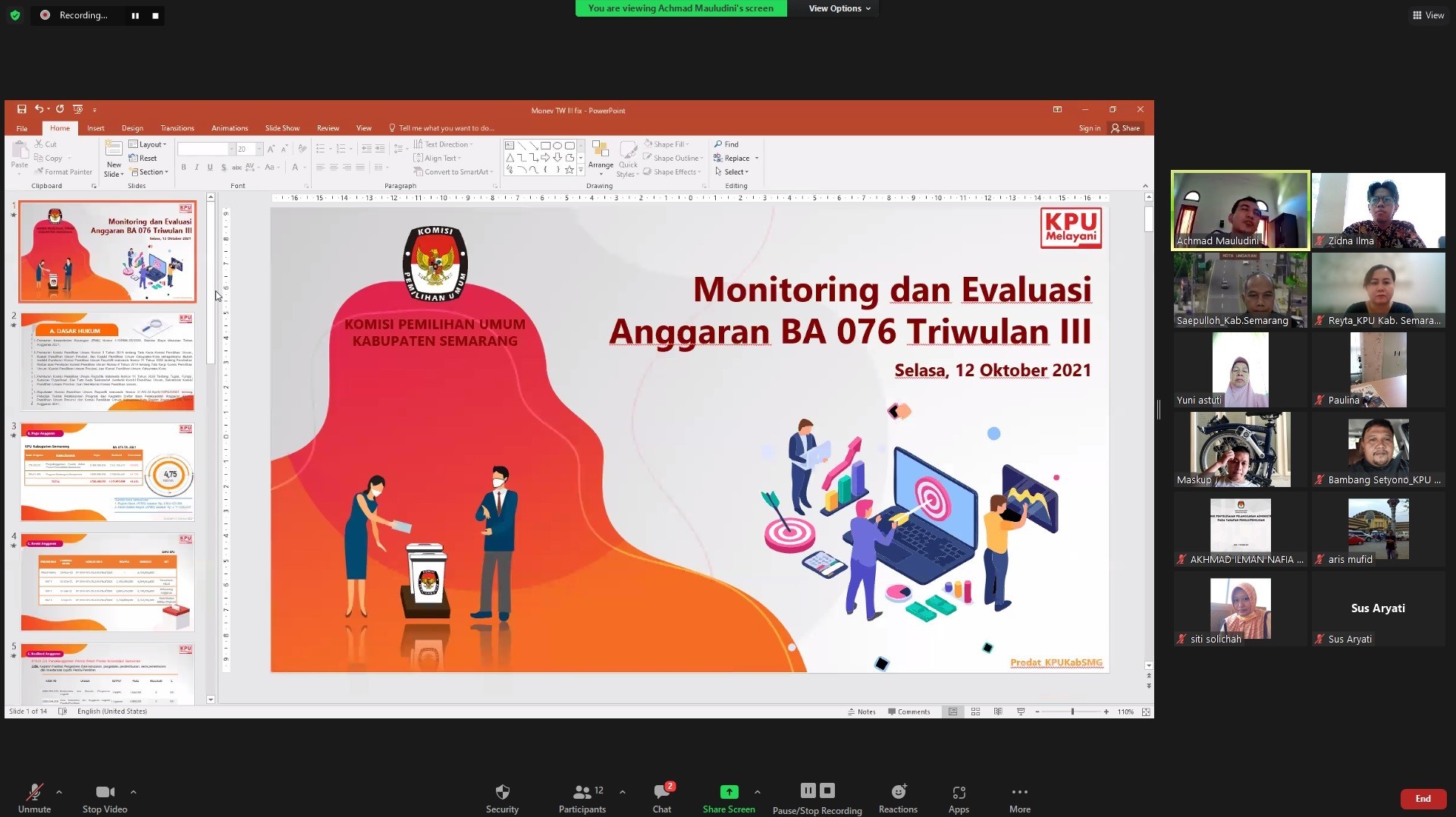Expand video settings arrow beside Stop Video

(133, 792)
